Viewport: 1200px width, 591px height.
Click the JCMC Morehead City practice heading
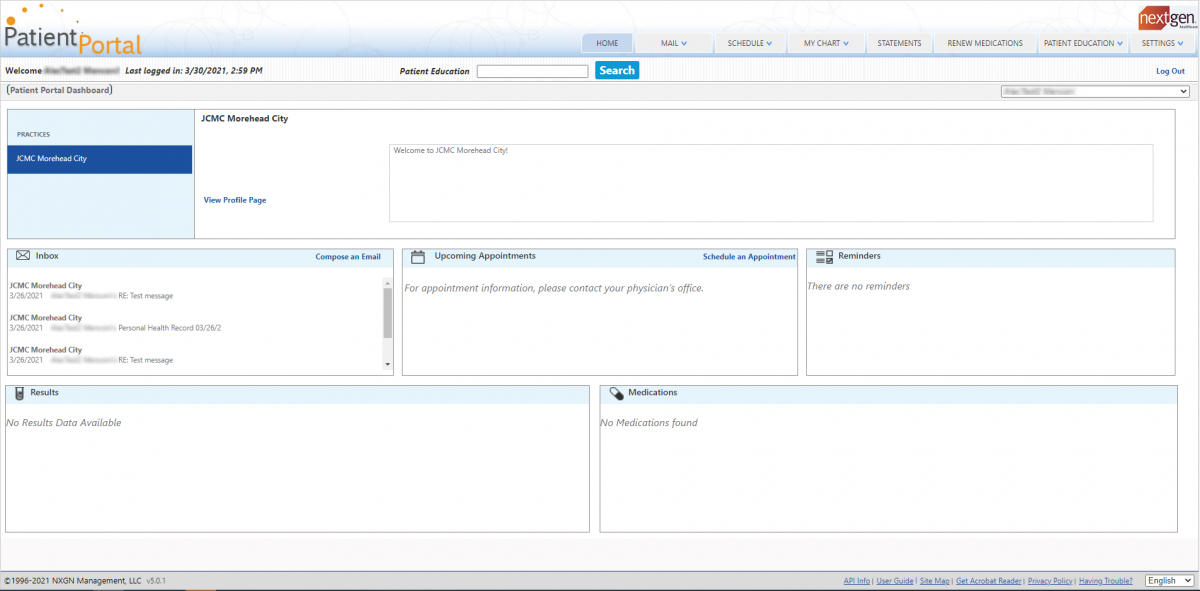[245, 119]
